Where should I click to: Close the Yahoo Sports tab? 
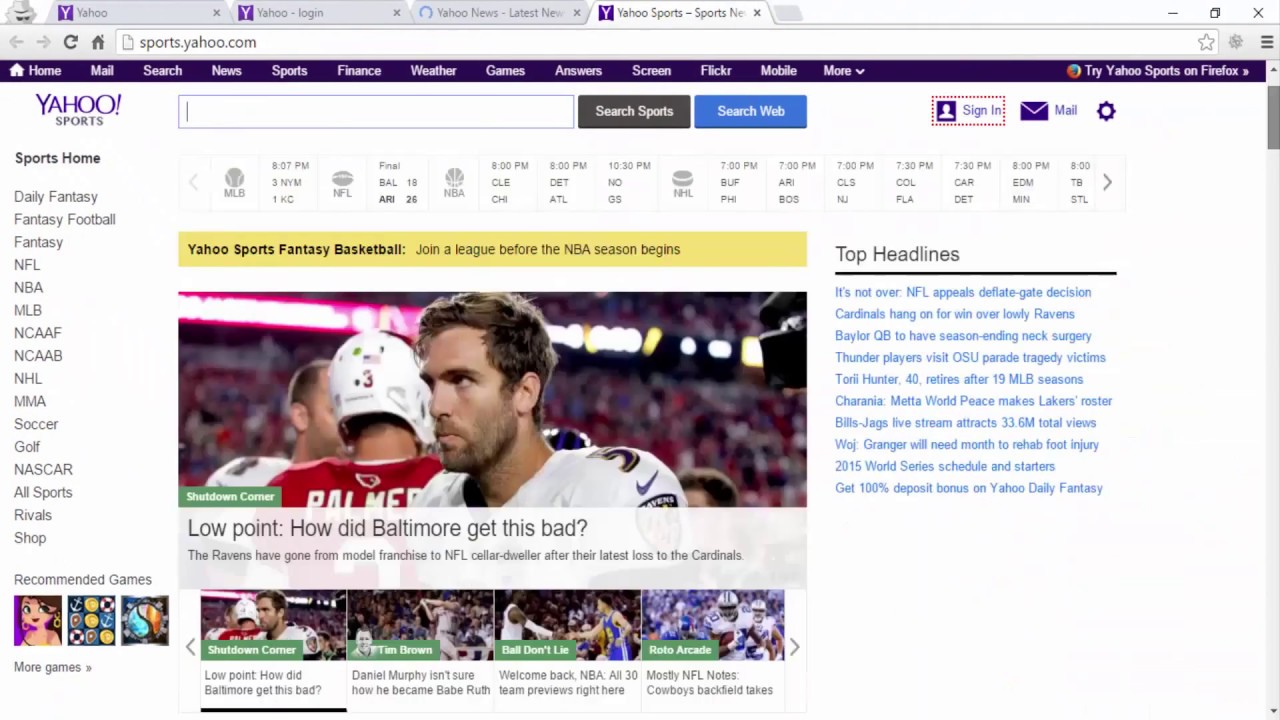pyautogui.click(x=757, y=13)
